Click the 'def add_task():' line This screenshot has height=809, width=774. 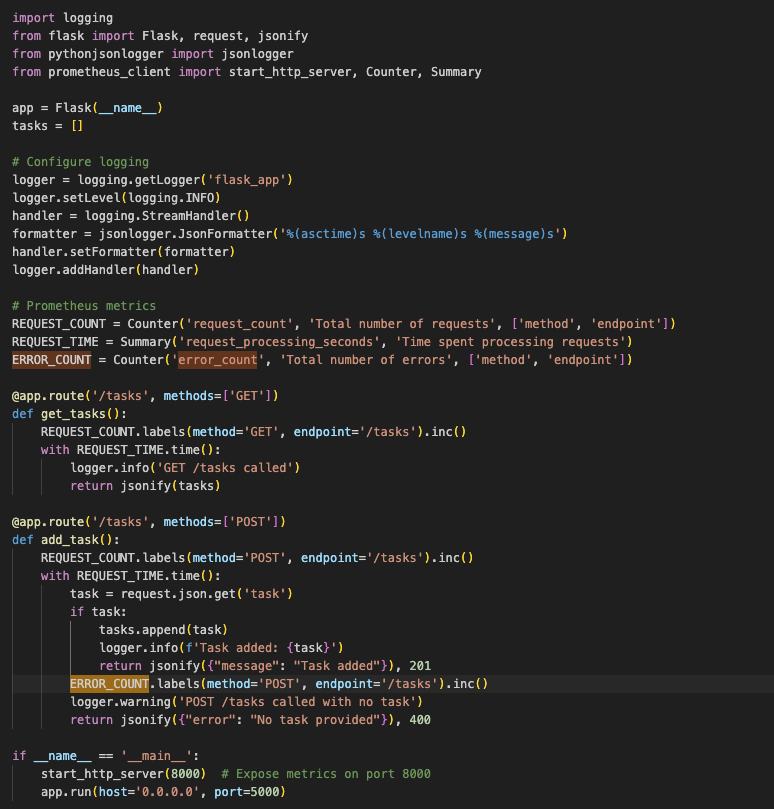point(66,540)
